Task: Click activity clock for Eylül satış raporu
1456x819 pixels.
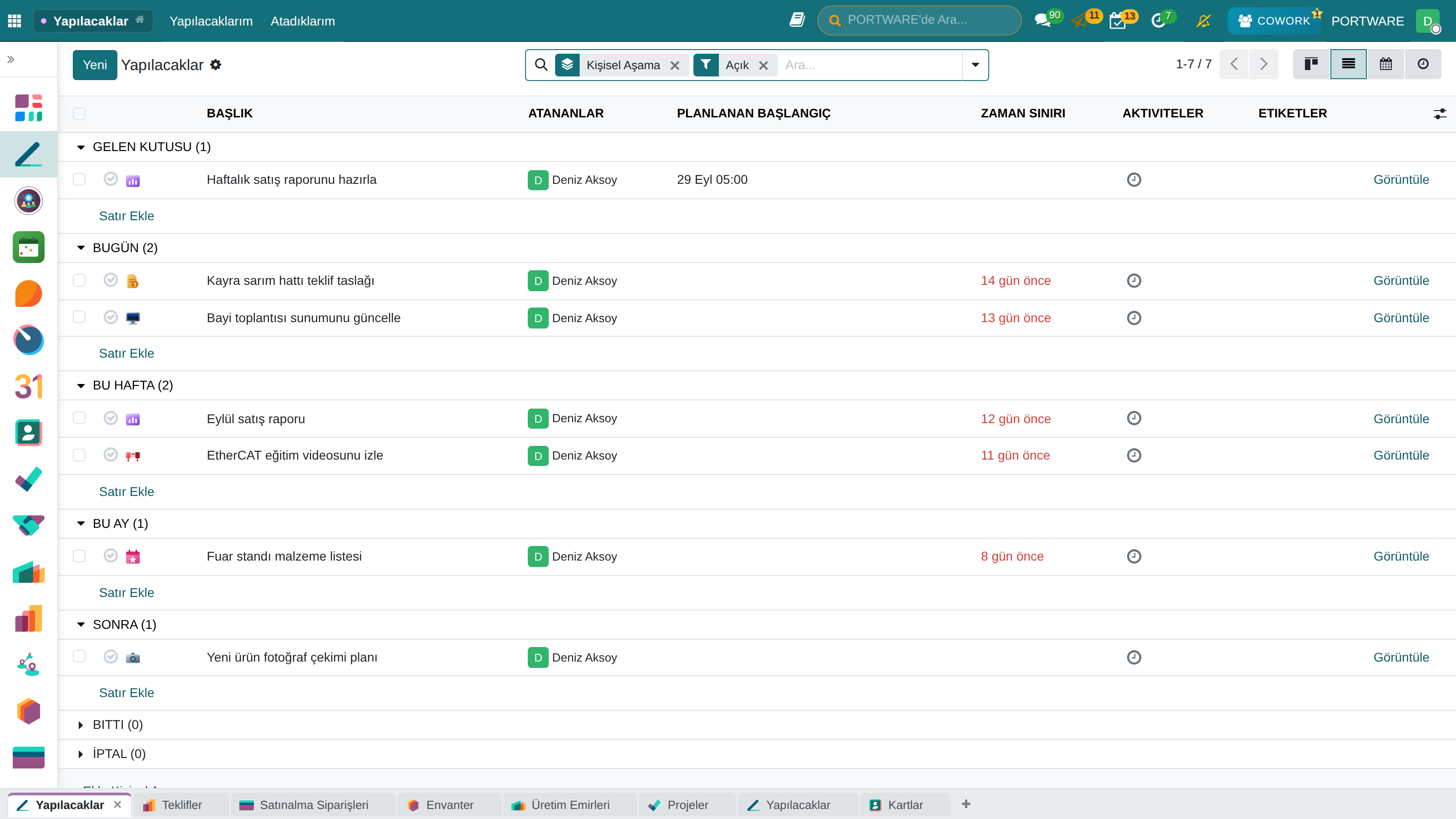Action: pos(1134,418)
